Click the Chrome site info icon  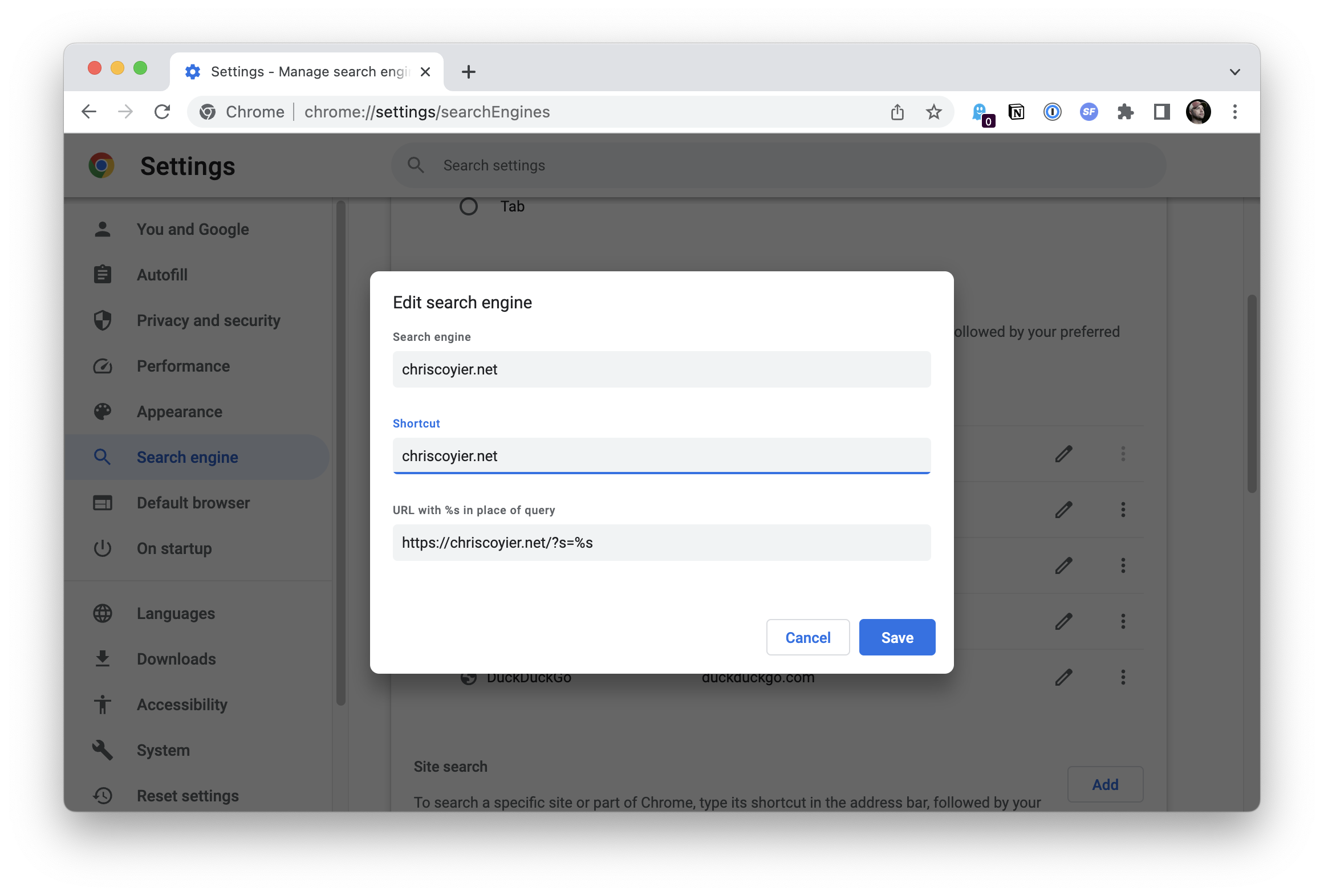pos(208,112)
